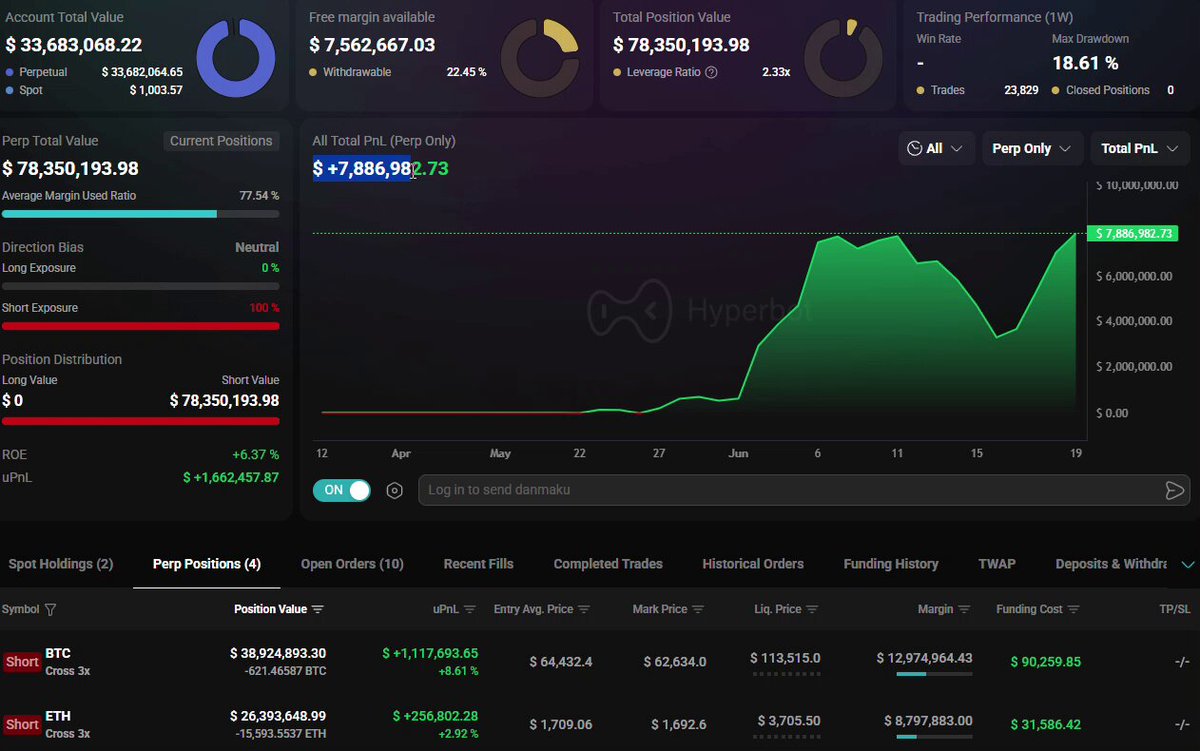This screenshot has width=1200, height=751.
Task: Click the Direction Bias Neutral label
Action: 257,247
